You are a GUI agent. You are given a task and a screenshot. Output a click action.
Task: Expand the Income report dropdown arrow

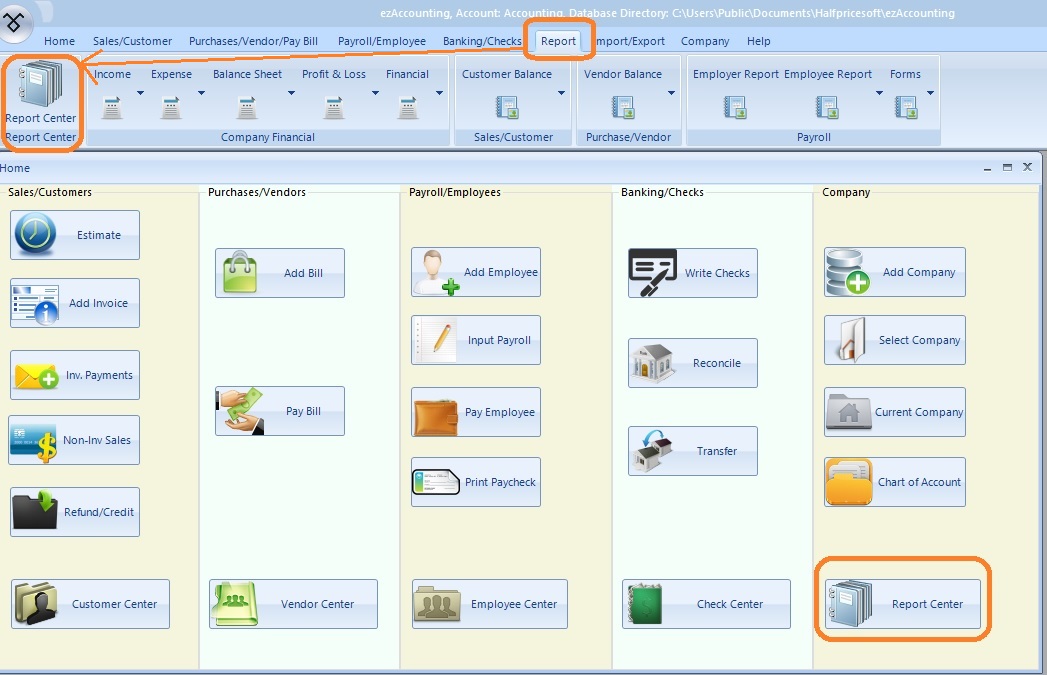tap(140, 94)
